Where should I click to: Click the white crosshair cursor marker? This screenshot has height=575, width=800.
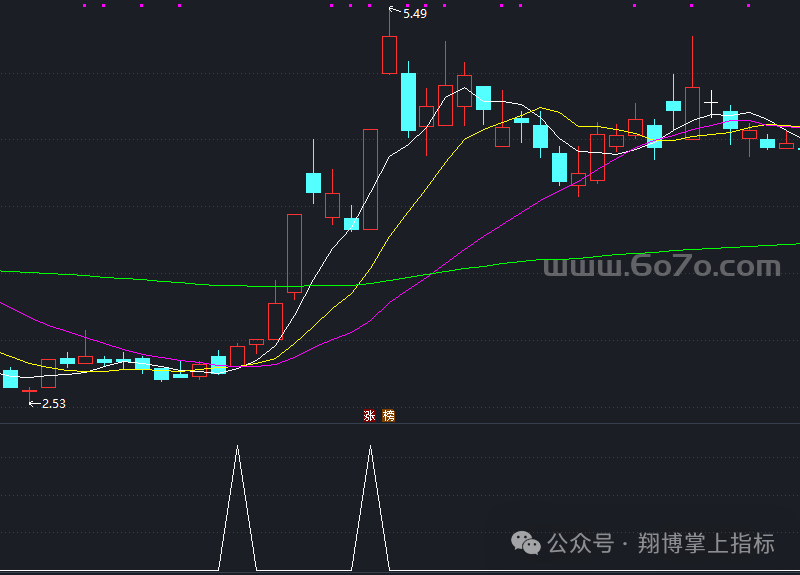tap(711, 101)
